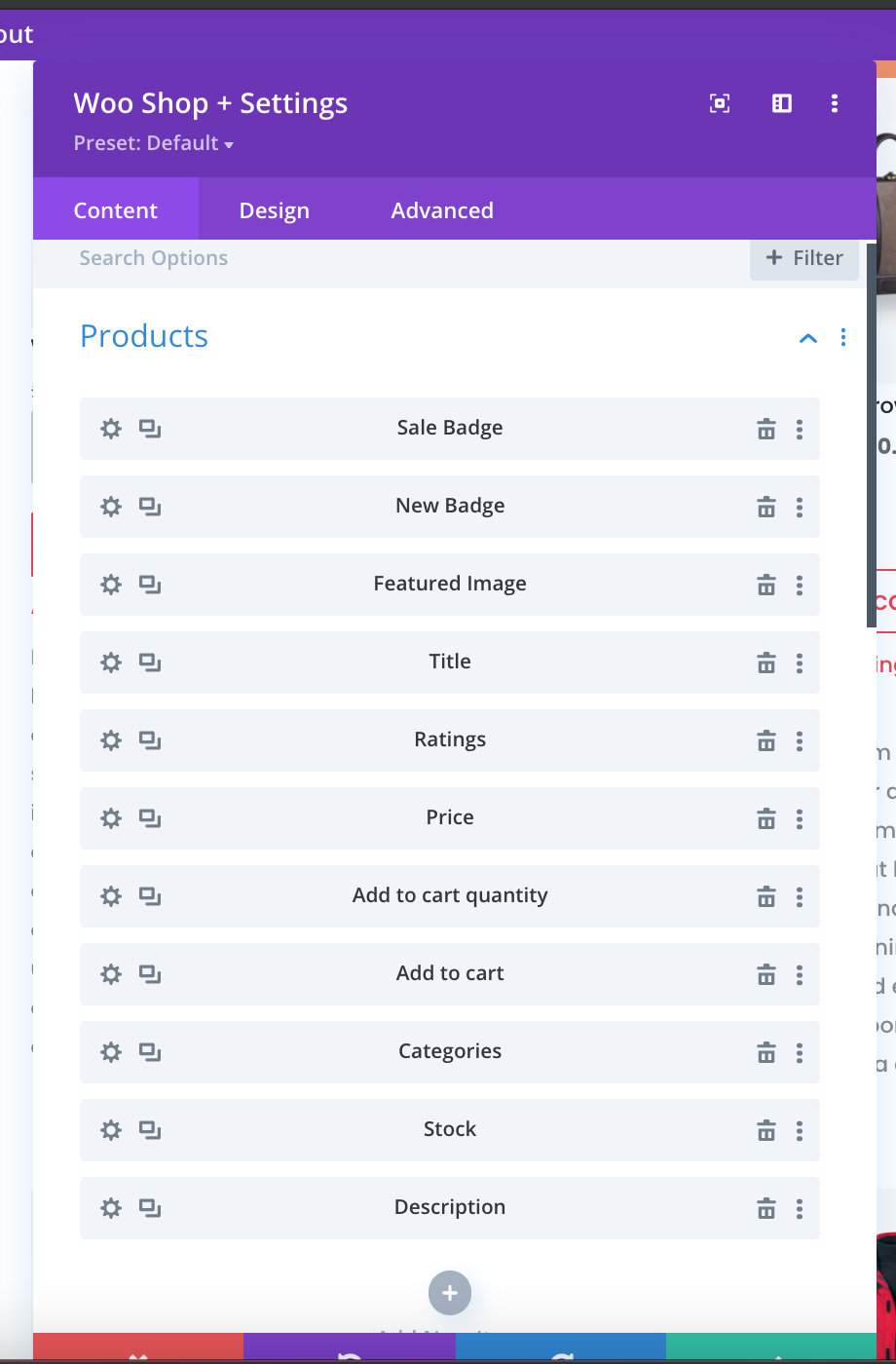Duplicate the New Badge item
The height and width of the screenshot is (1364, 896).
pos(149,507)
